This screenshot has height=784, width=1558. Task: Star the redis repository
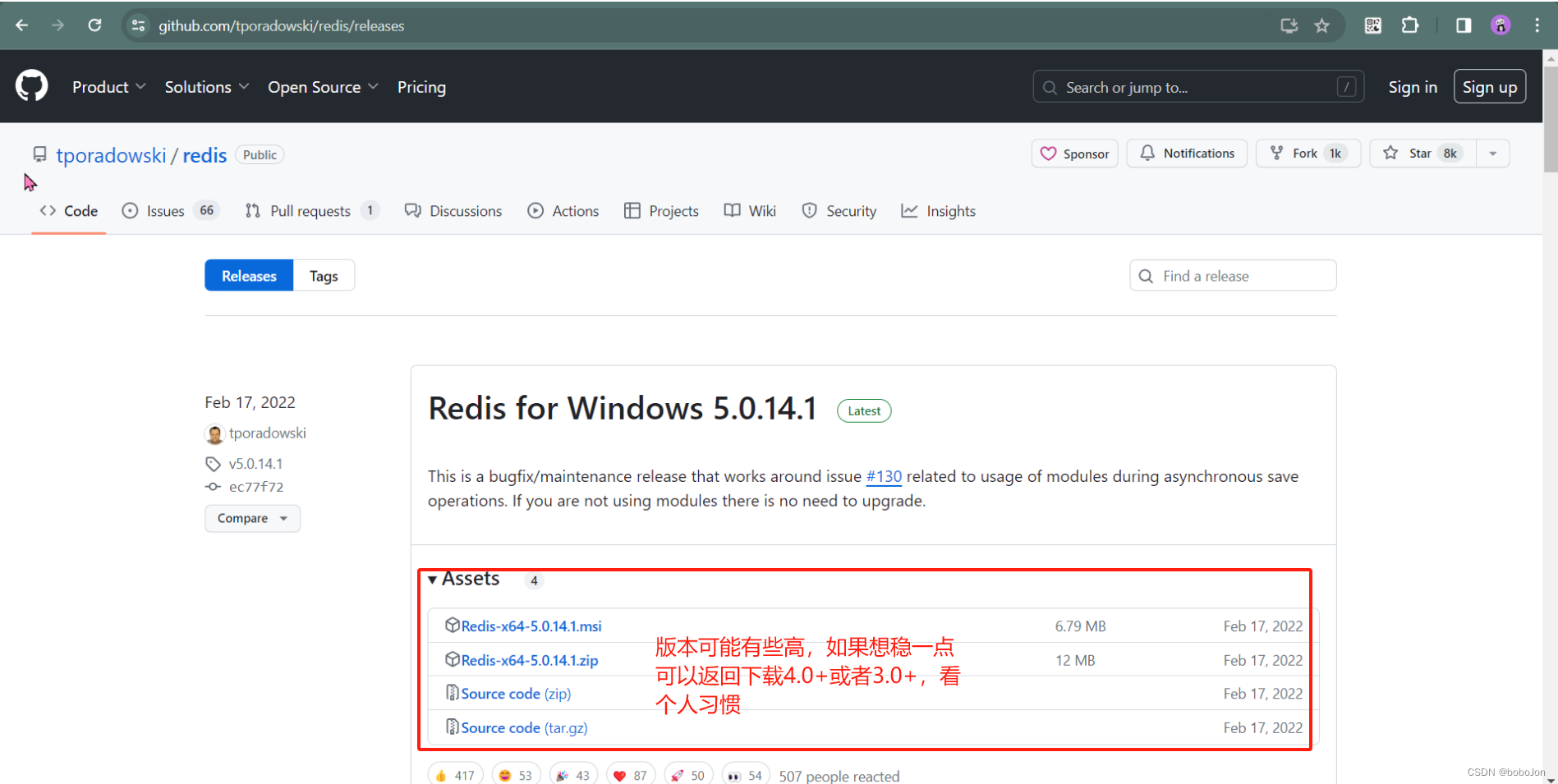1422,154
